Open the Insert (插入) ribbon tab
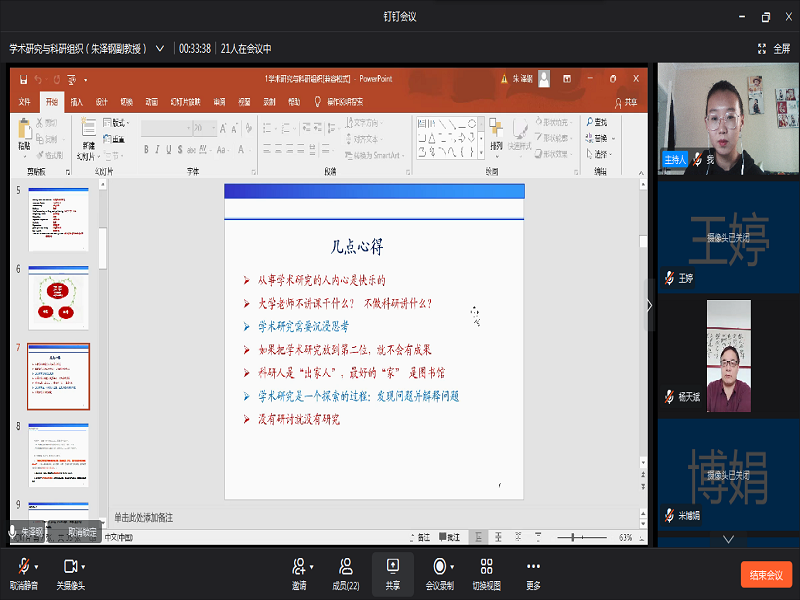The width and height of the screenshot is (800, 600). click(x=76, y=102)
